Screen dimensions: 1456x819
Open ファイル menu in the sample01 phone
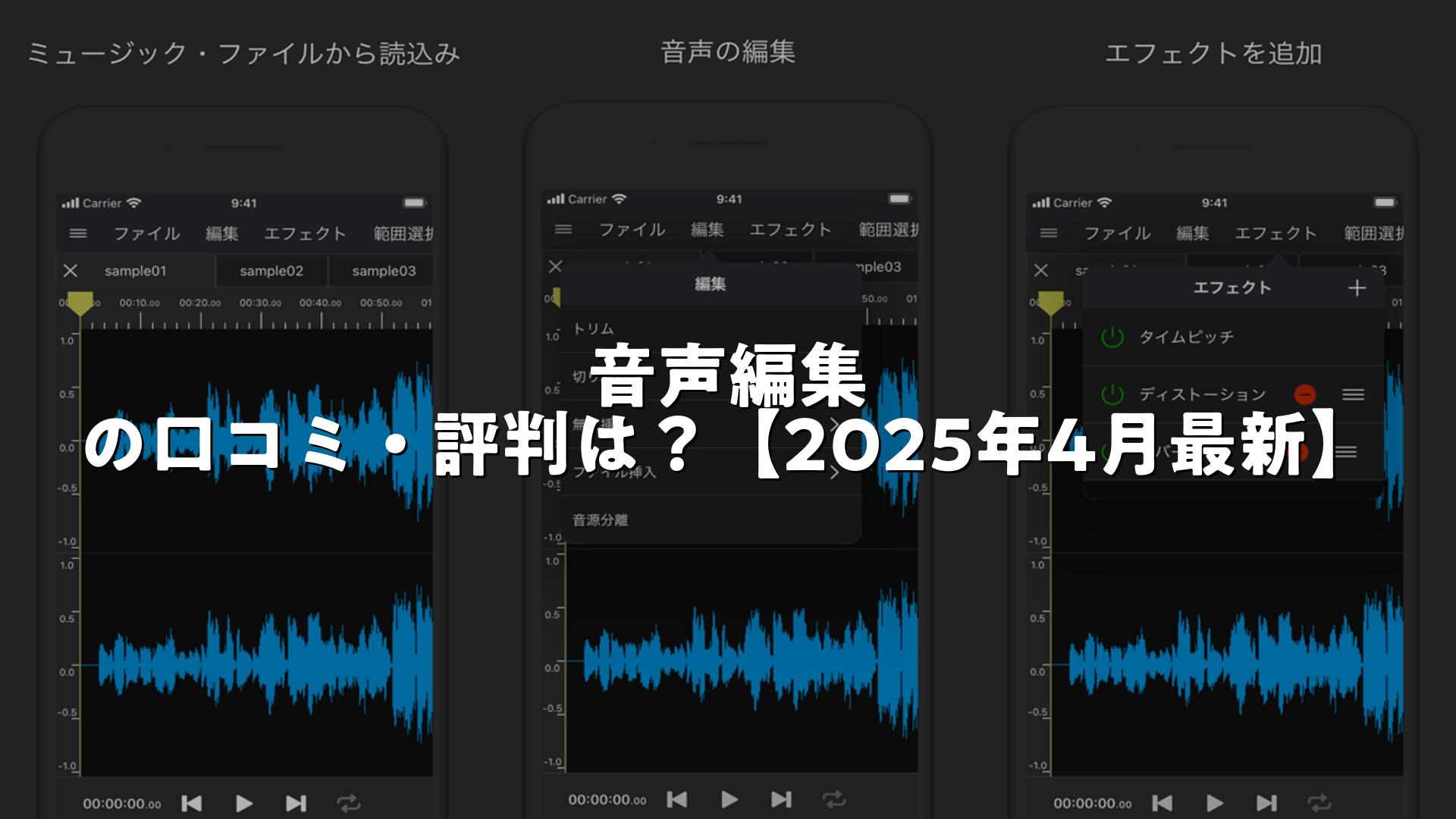147,234
